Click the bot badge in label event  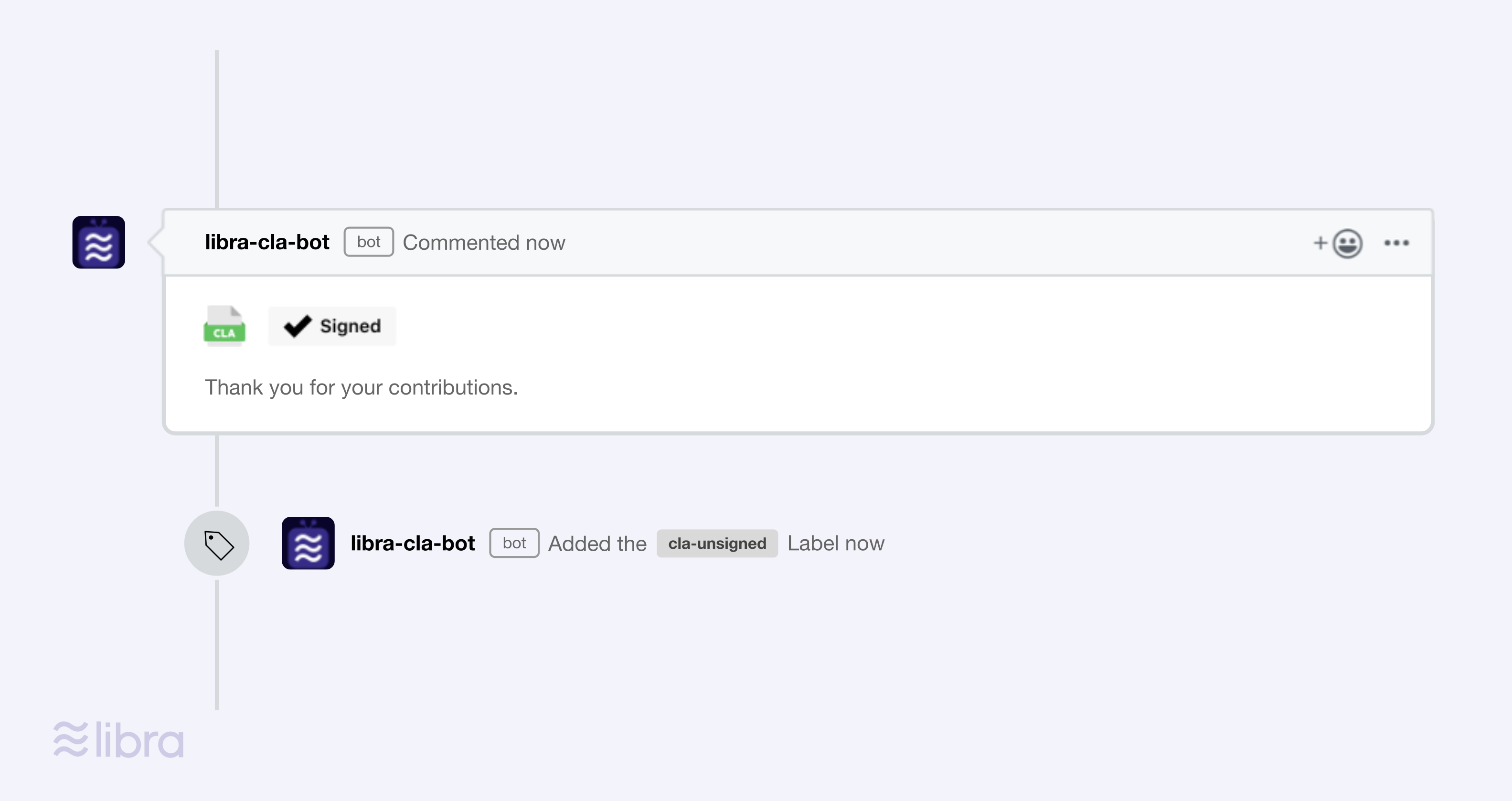pyautogui.click(x=514, y=543)
